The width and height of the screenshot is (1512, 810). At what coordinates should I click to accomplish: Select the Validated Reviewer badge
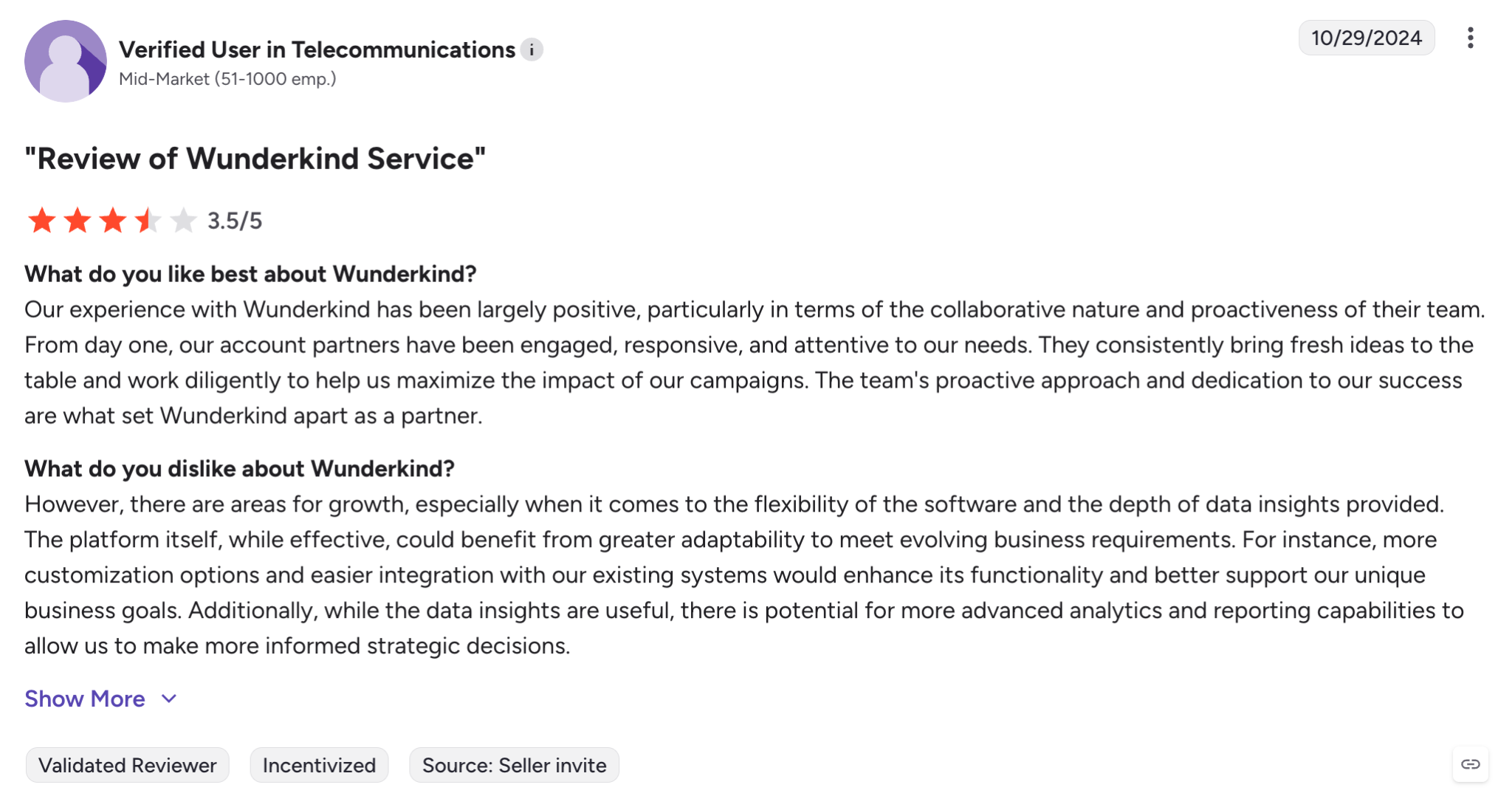[127, 765]
